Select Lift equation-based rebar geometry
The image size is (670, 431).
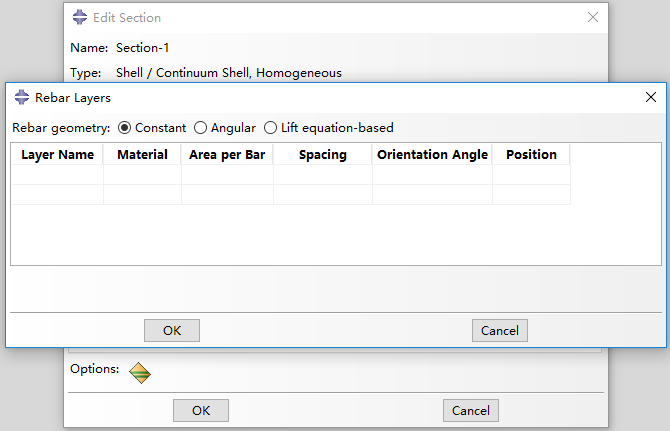click(x=271, y=128)
